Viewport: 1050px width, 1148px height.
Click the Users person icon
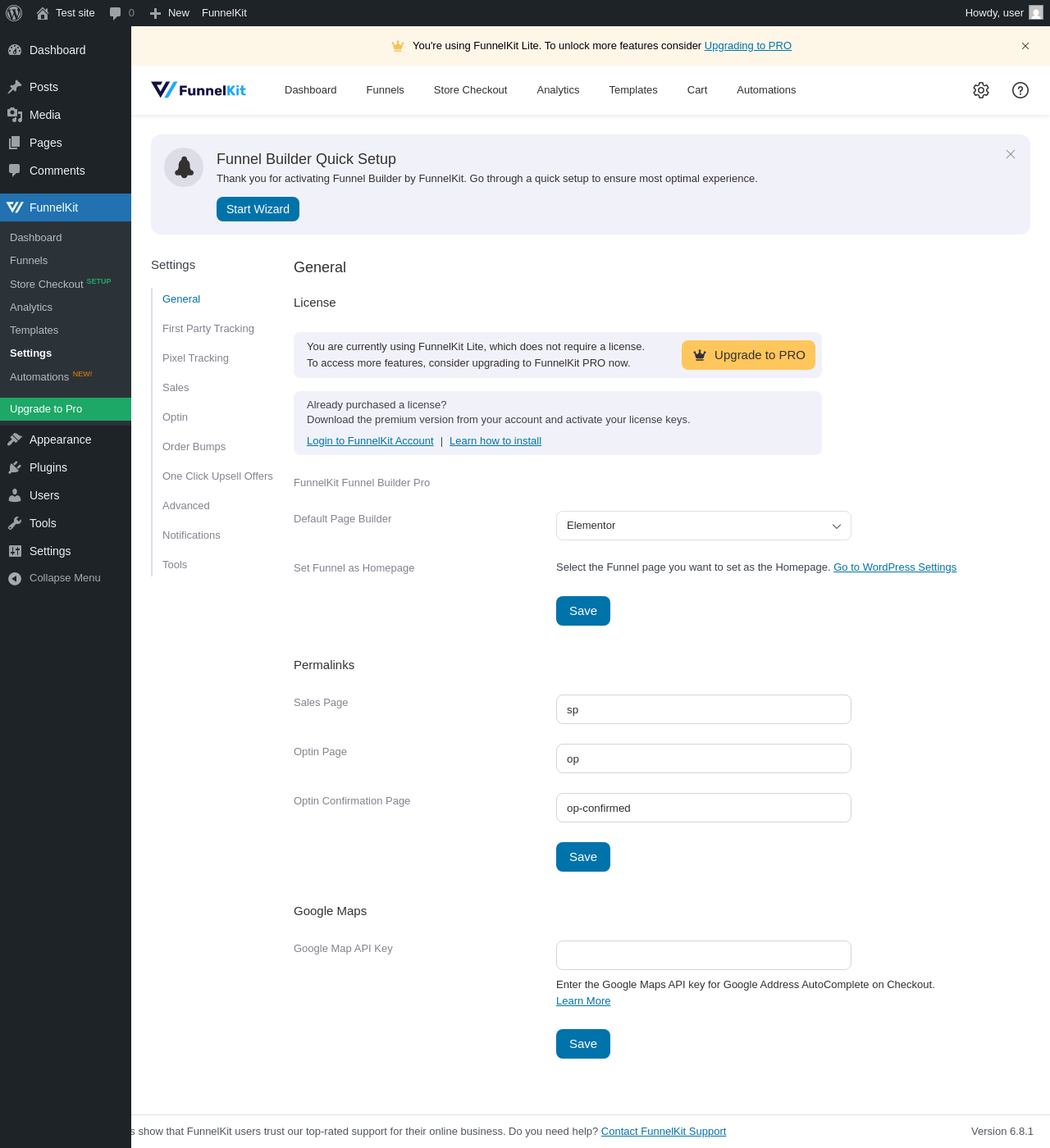(x=15, y=495)
